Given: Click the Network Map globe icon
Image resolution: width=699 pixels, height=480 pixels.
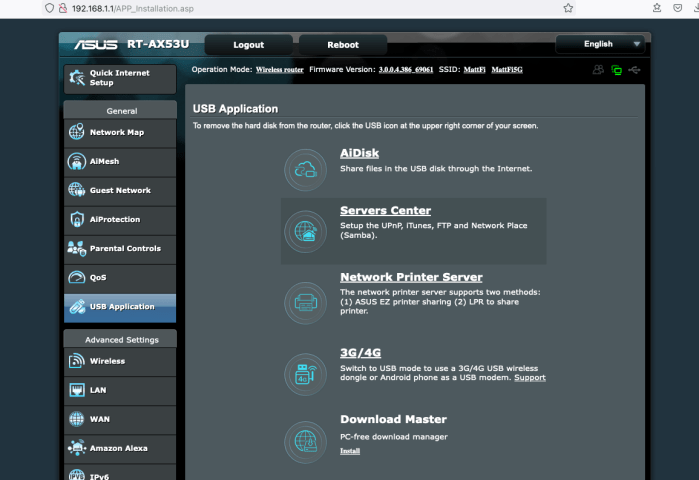Looking at the screenshot, I should point(77,132).
